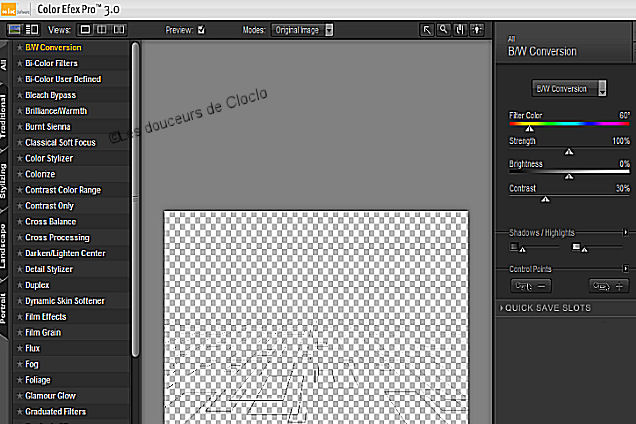Viewport: 636px width, 424px height.
Task: Favorite the Bleach Bypass filter star
Action: [x=19, y=95]
